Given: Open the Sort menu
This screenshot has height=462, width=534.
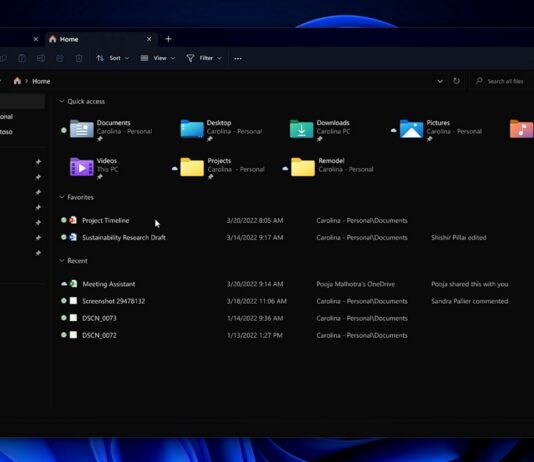Looking at the screenshot, I should coord(113,58).
